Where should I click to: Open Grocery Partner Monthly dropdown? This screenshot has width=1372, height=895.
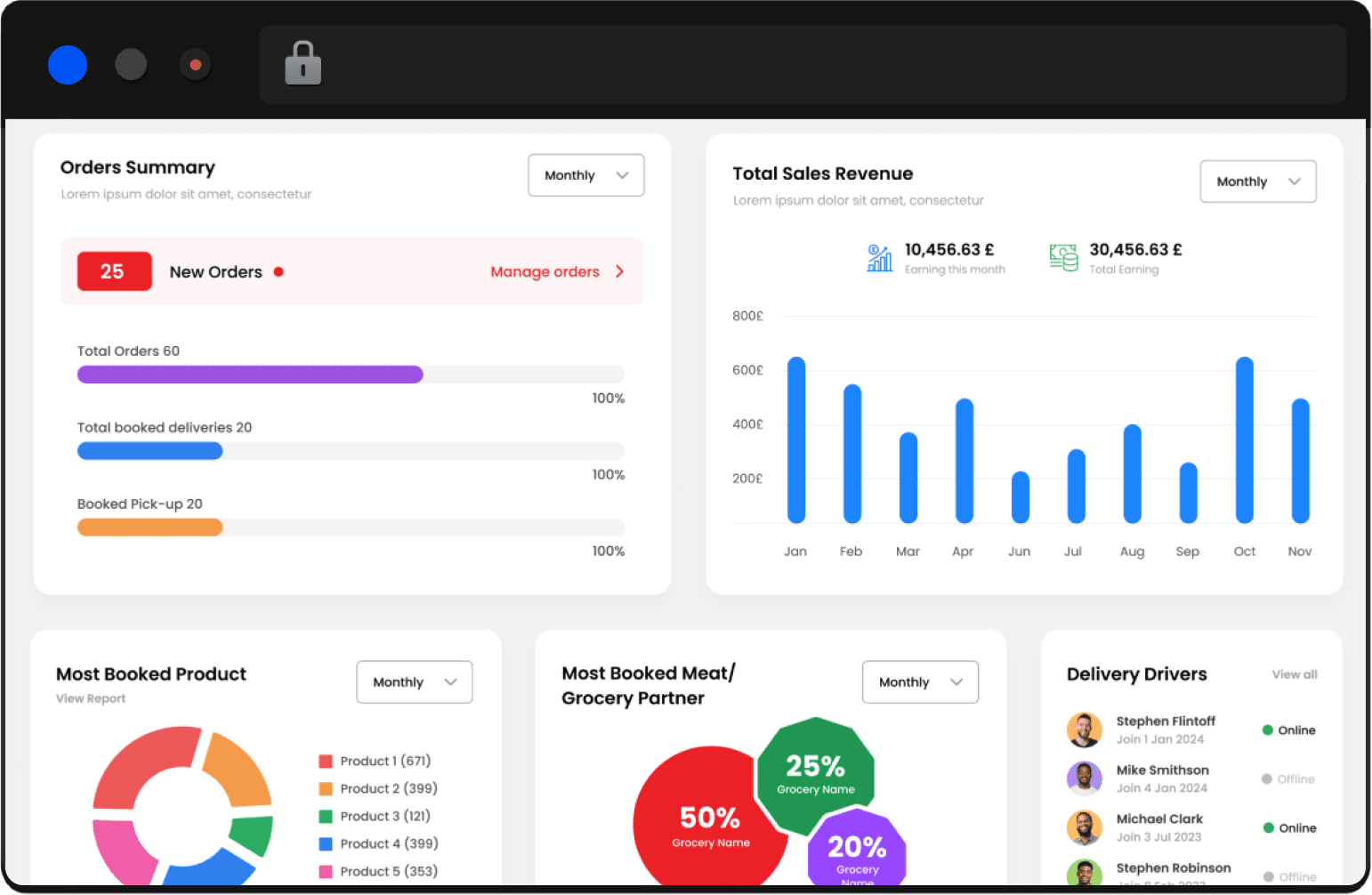pos(919,682)
